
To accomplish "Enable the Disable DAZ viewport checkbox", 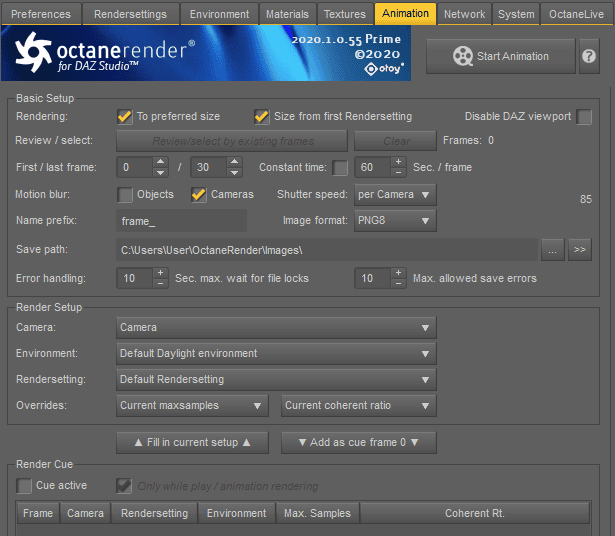I will (x=584, y=117).
